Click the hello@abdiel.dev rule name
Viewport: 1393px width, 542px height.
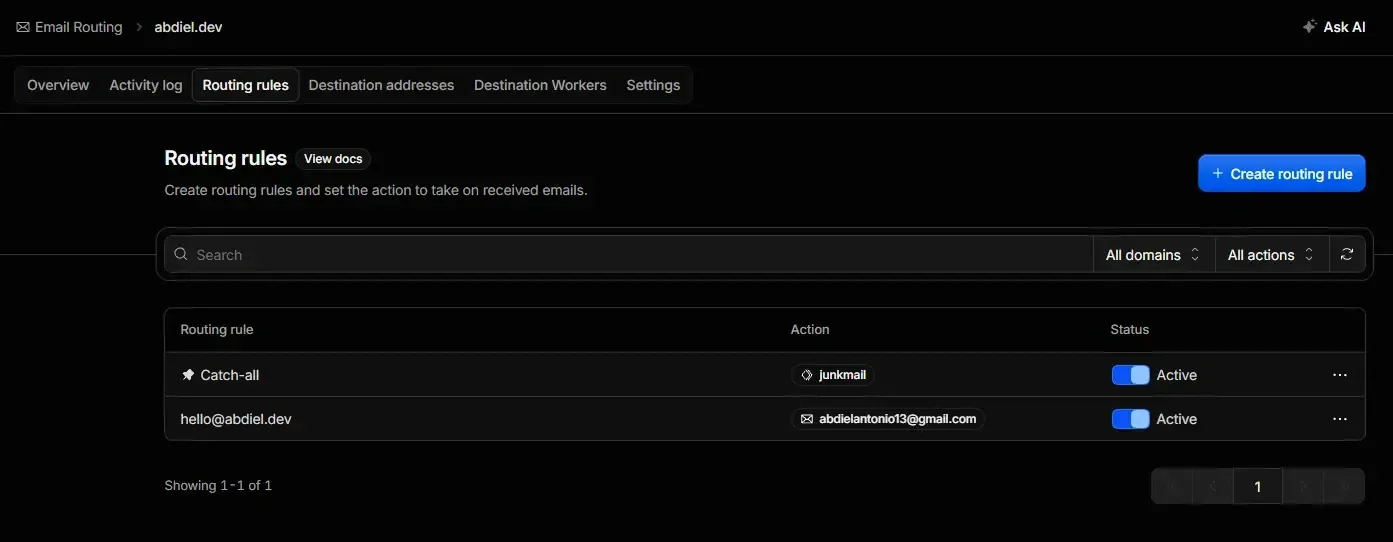(236, 419)
